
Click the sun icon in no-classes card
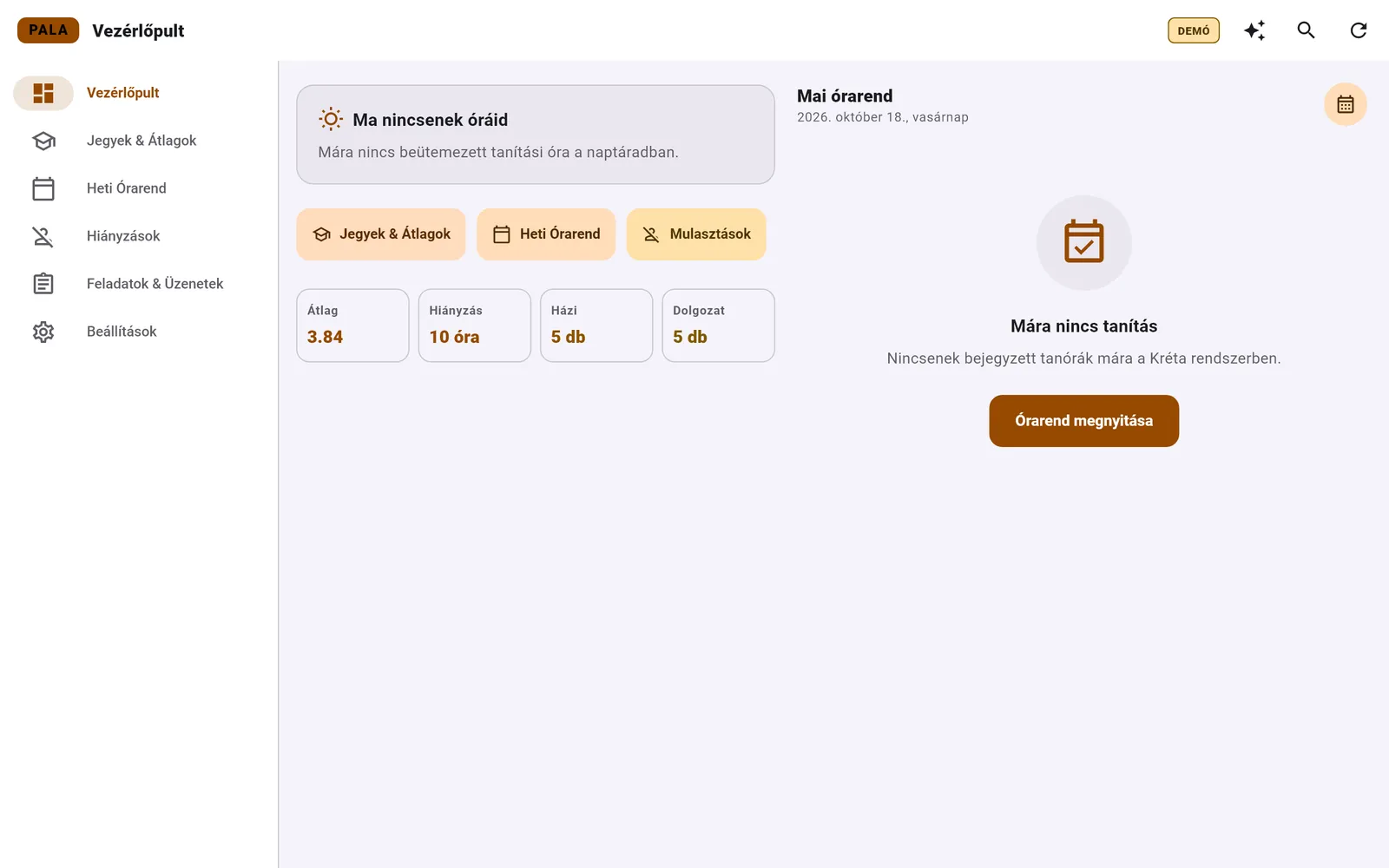(x=331, y=120)
